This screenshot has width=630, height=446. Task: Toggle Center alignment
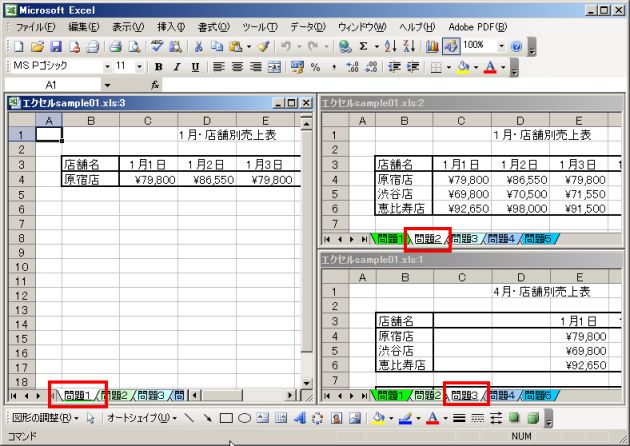click(x=237, y=67)
